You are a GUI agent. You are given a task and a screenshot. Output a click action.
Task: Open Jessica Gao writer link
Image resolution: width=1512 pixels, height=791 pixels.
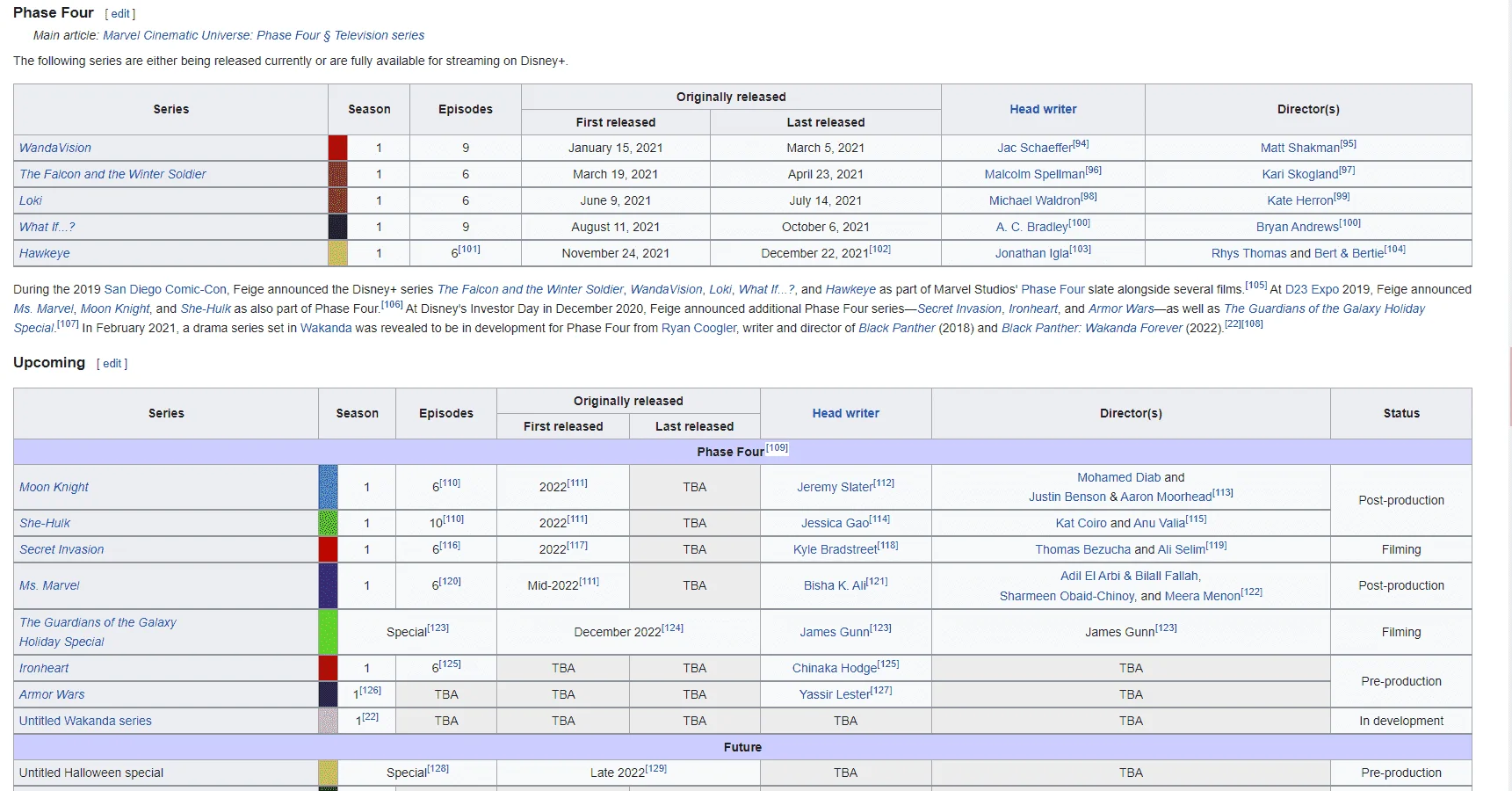click(835, 523)
